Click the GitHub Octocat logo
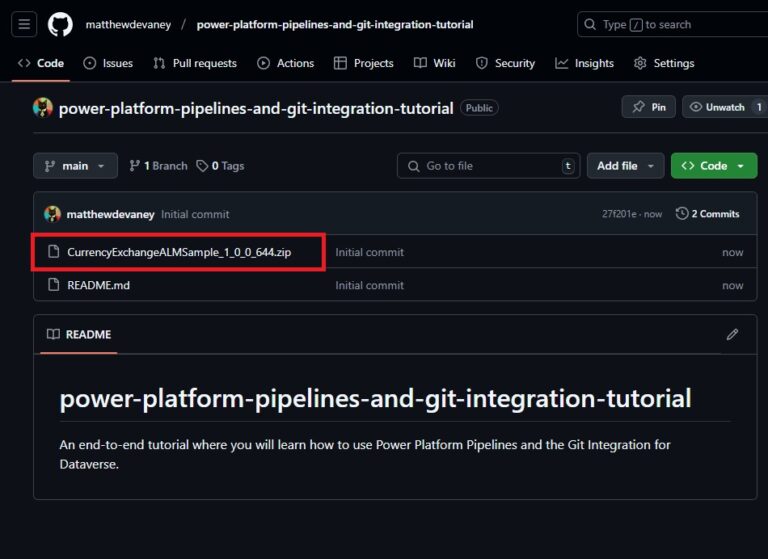 coord(60,24)
